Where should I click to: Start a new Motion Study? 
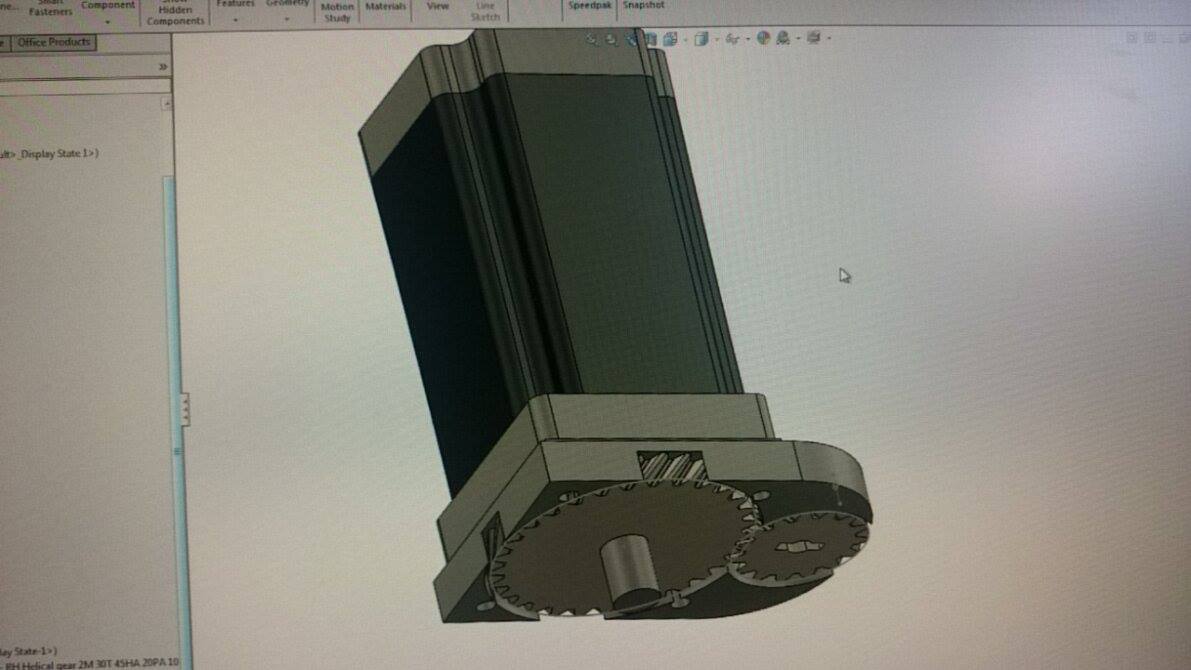tap(337, 11)
